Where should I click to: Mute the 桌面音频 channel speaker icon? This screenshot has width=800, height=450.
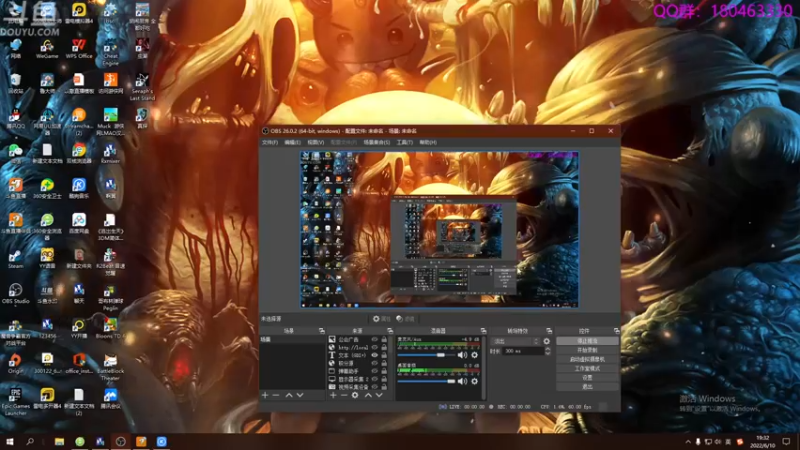tap(462, 381)
